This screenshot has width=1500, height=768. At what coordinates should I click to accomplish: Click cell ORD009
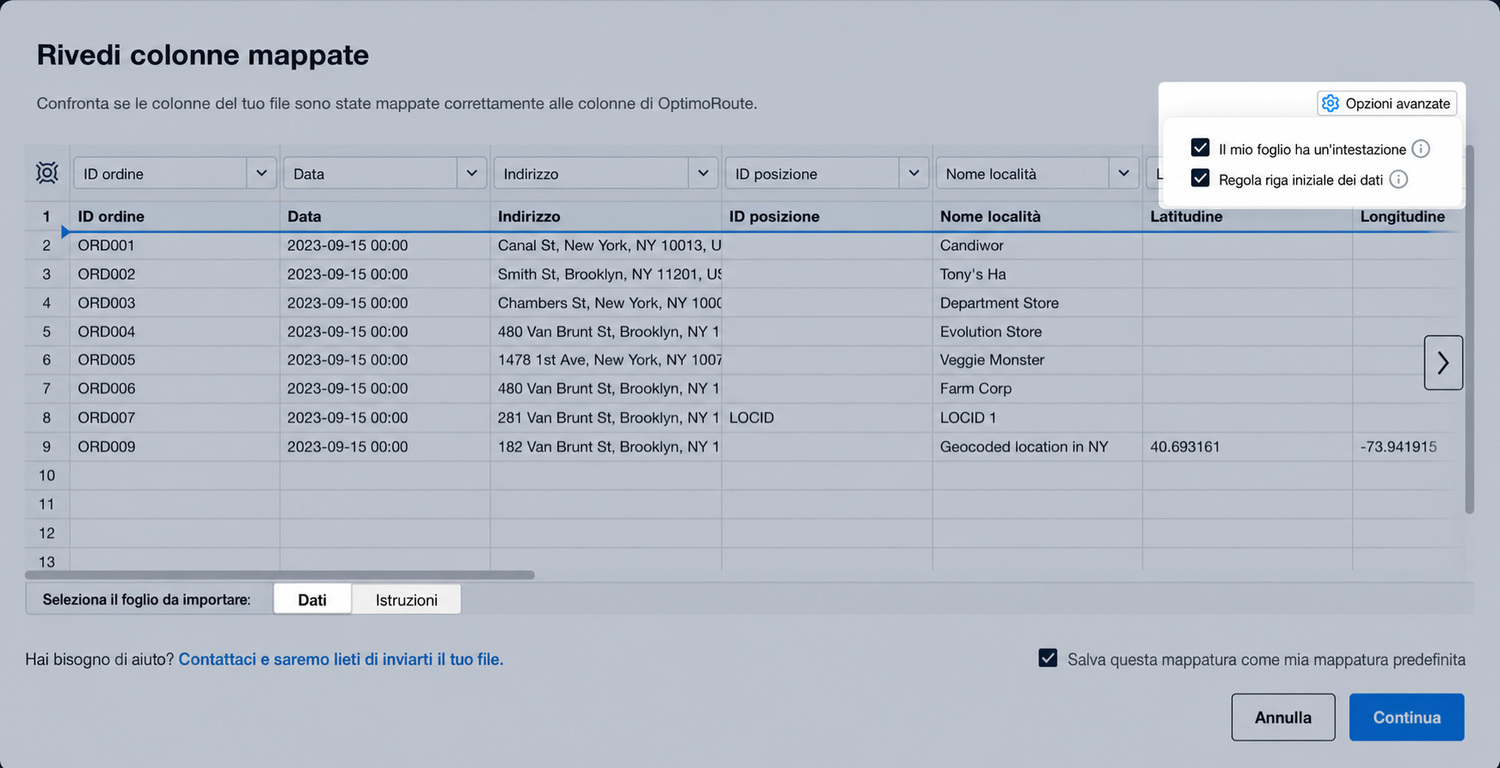point(175,446)
